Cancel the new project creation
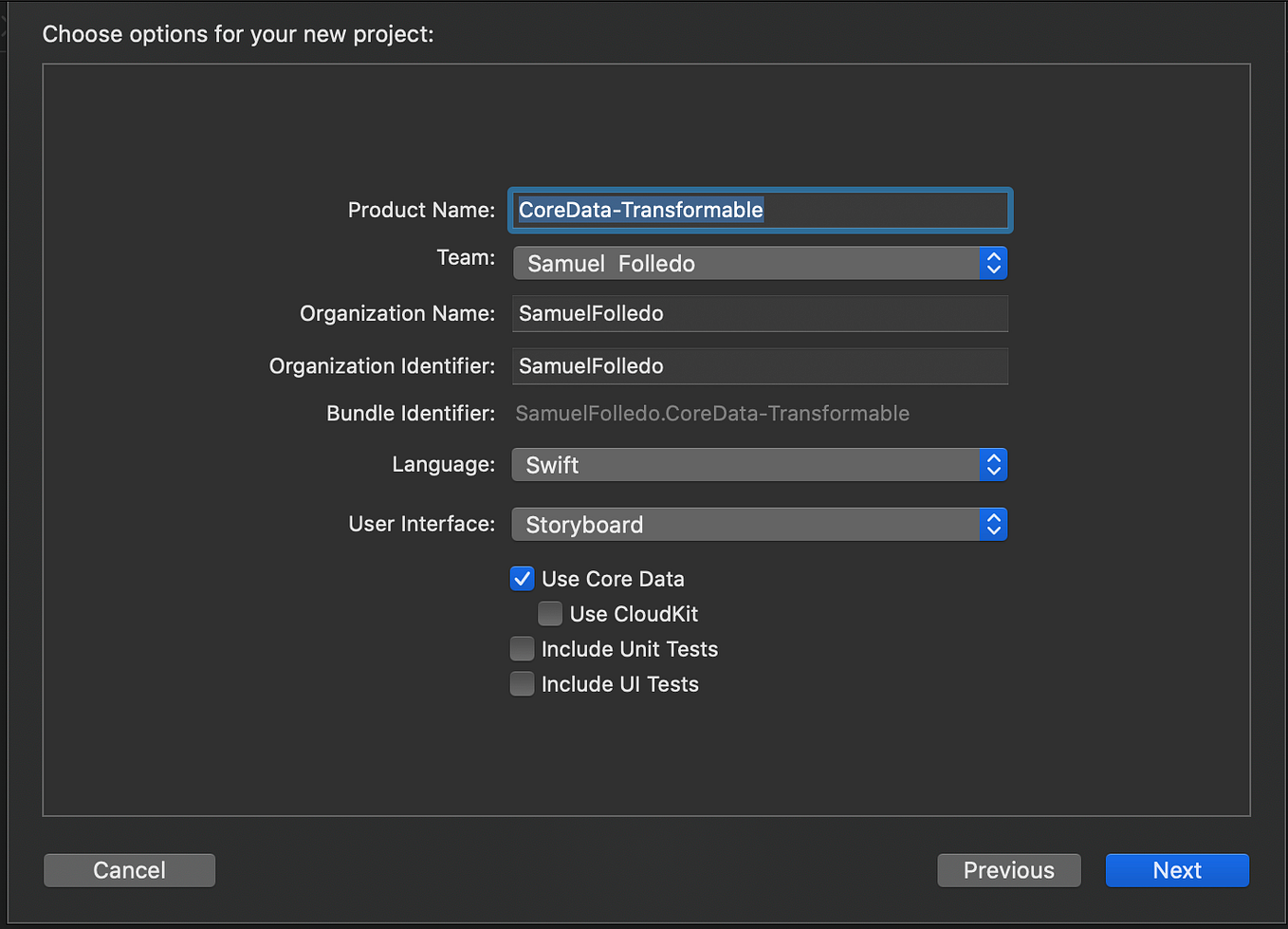Screen dimensions: 1288x929 click(x=129, y=869)
